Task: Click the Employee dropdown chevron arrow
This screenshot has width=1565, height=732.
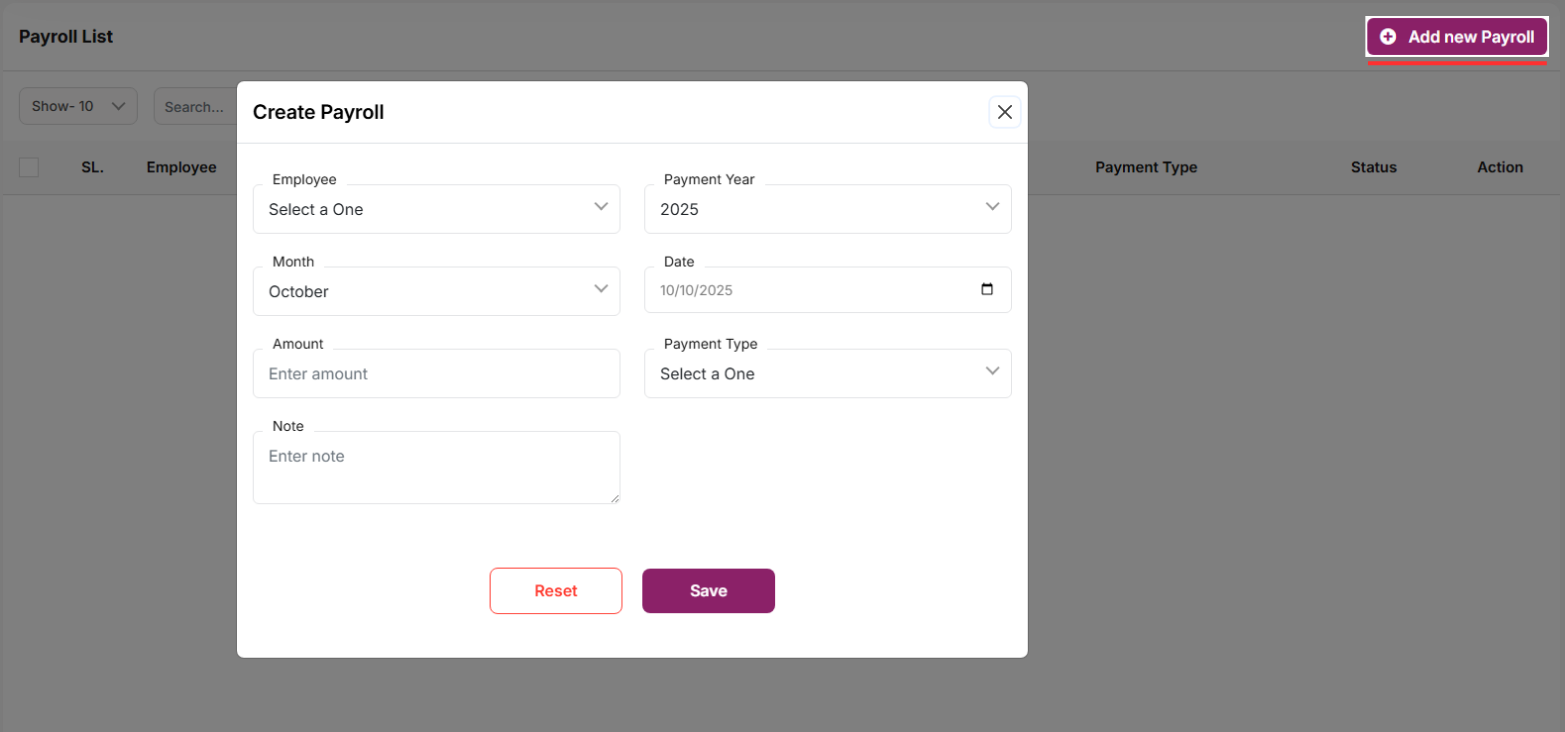Action: (601, 207)
